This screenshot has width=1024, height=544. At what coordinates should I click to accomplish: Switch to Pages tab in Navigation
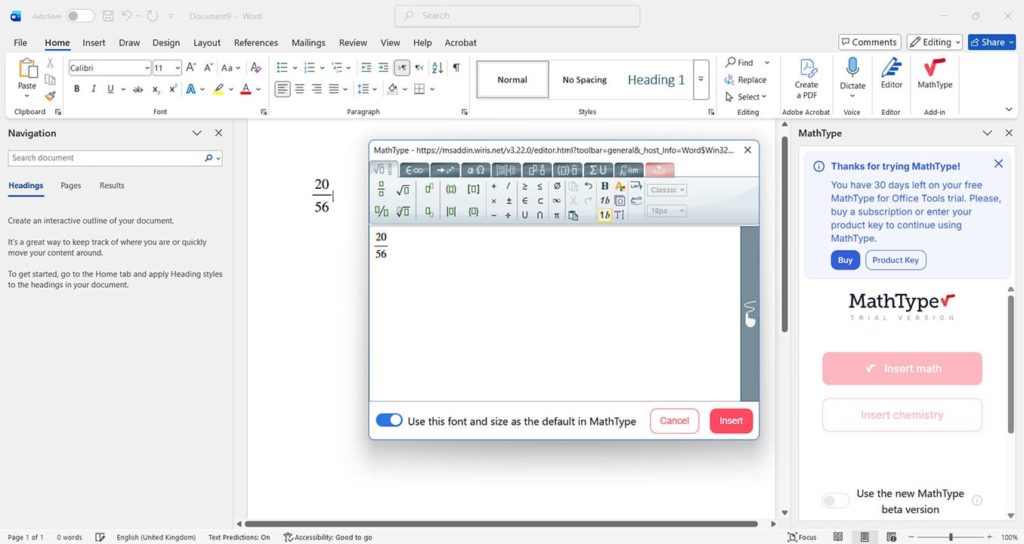tap(71, 185)
